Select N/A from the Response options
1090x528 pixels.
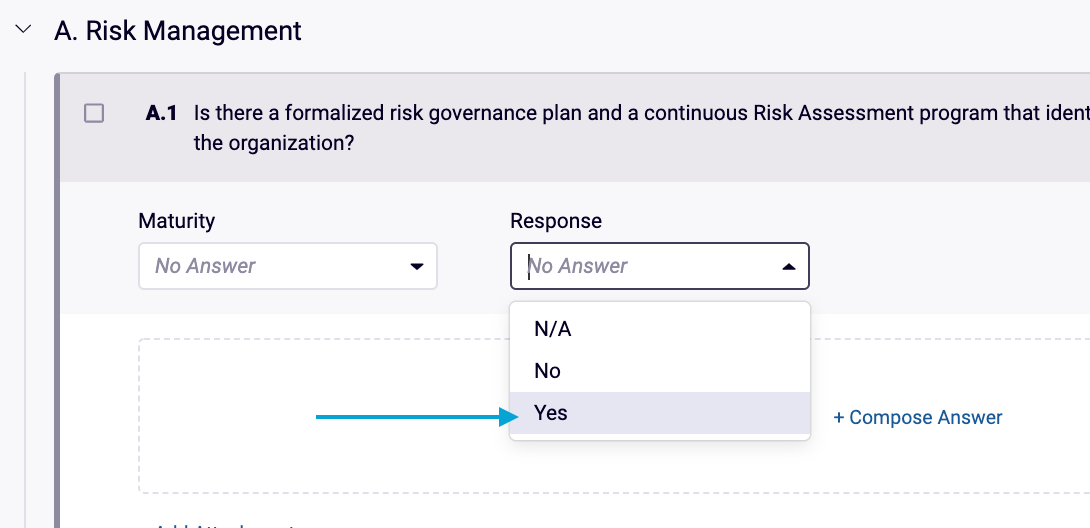point(552,329)
